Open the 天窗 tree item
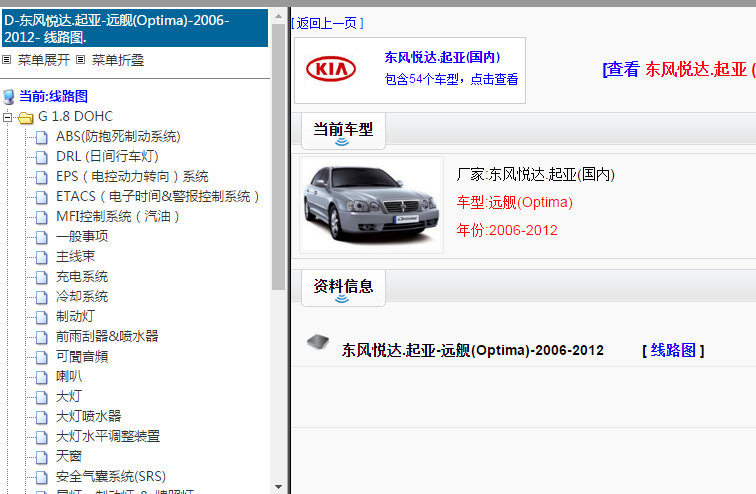756x494 pixels. click(69, 456)
